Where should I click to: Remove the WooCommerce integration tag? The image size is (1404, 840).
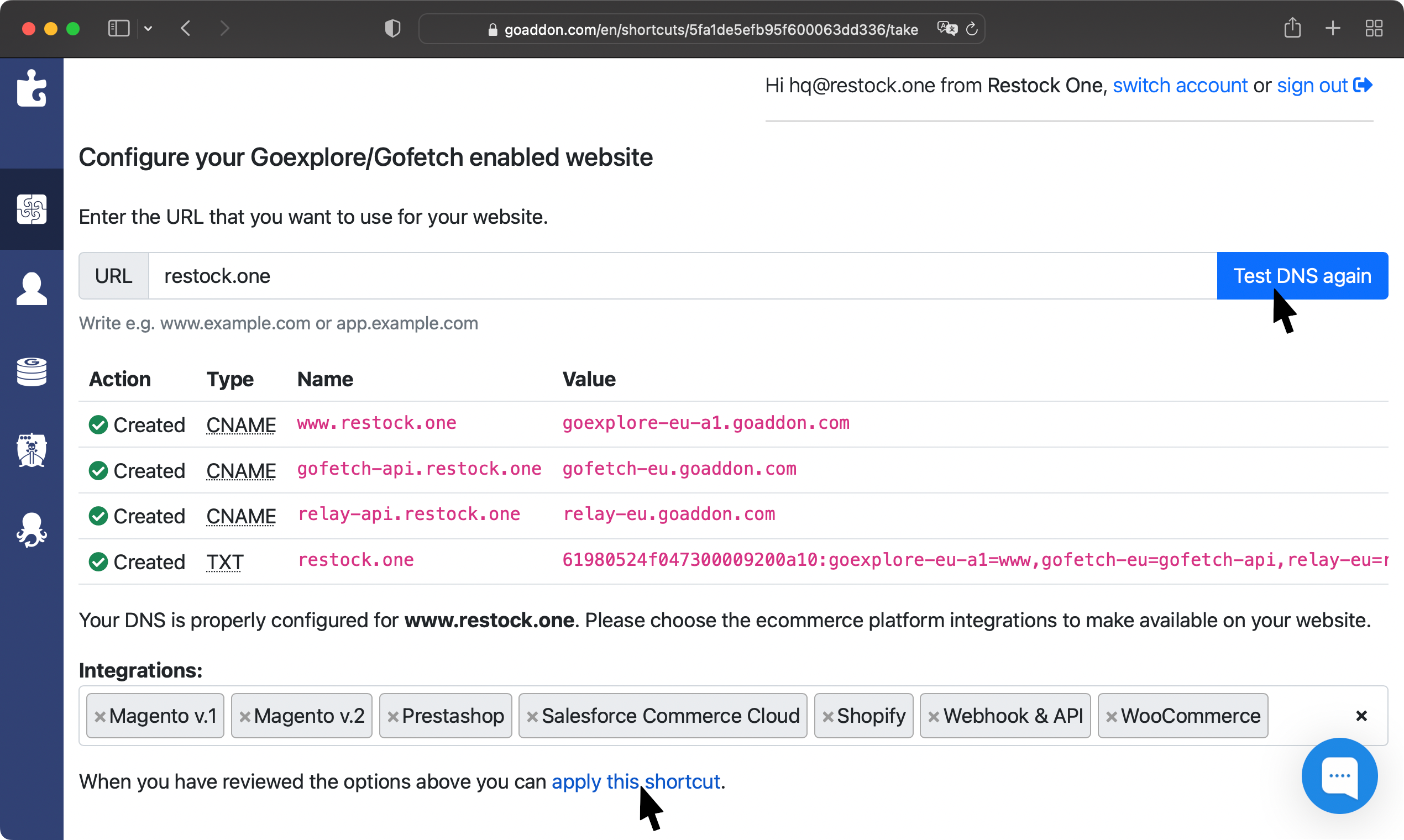click(1111, 717)
